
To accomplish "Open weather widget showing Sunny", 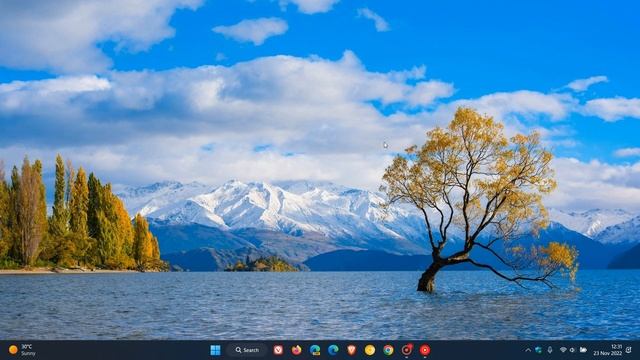I will 22,350.
